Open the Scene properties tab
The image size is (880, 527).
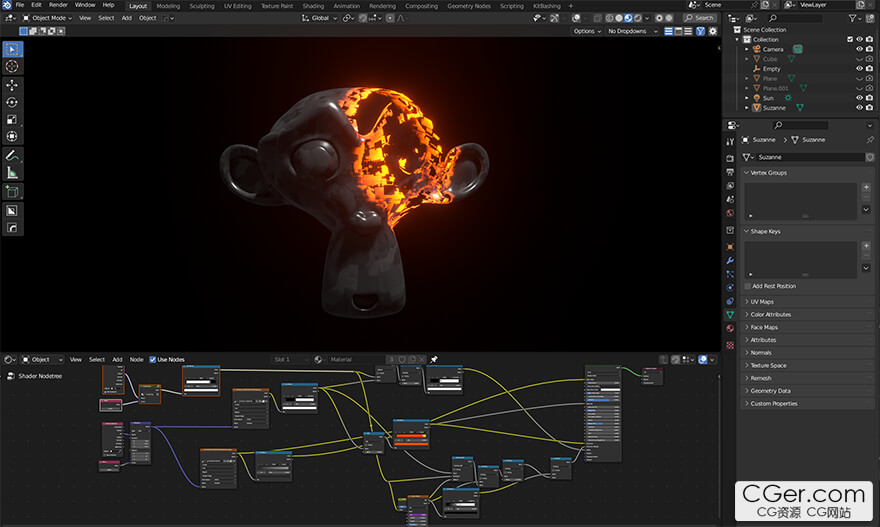730,199
